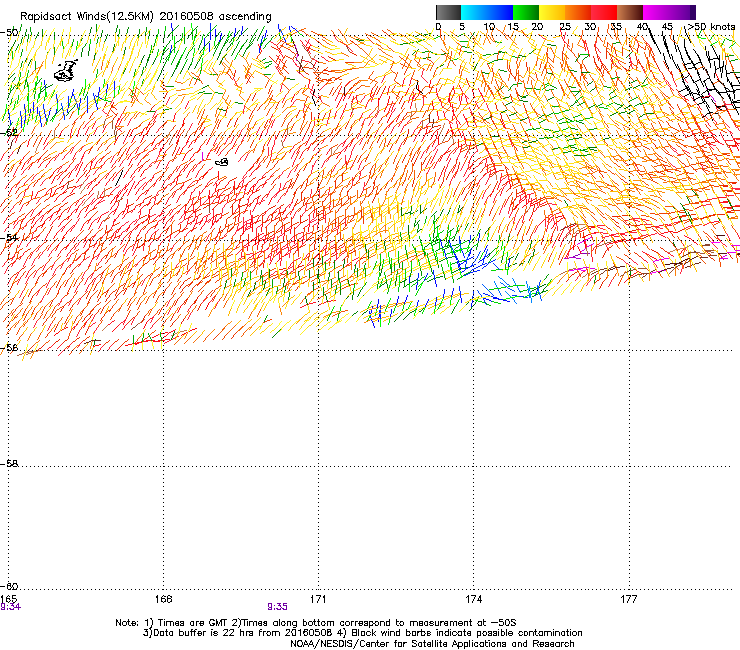
Task: Click the larger island outline near -51 latitude
Action: coord(66,70)
